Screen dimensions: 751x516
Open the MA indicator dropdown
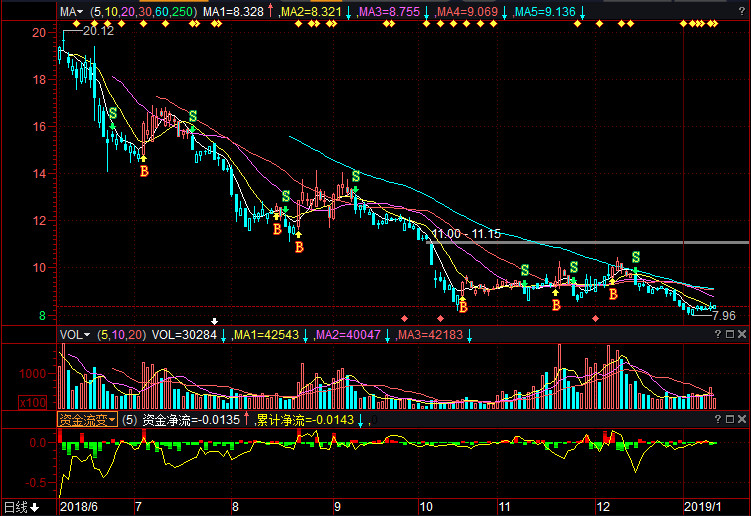click(71, 12)
